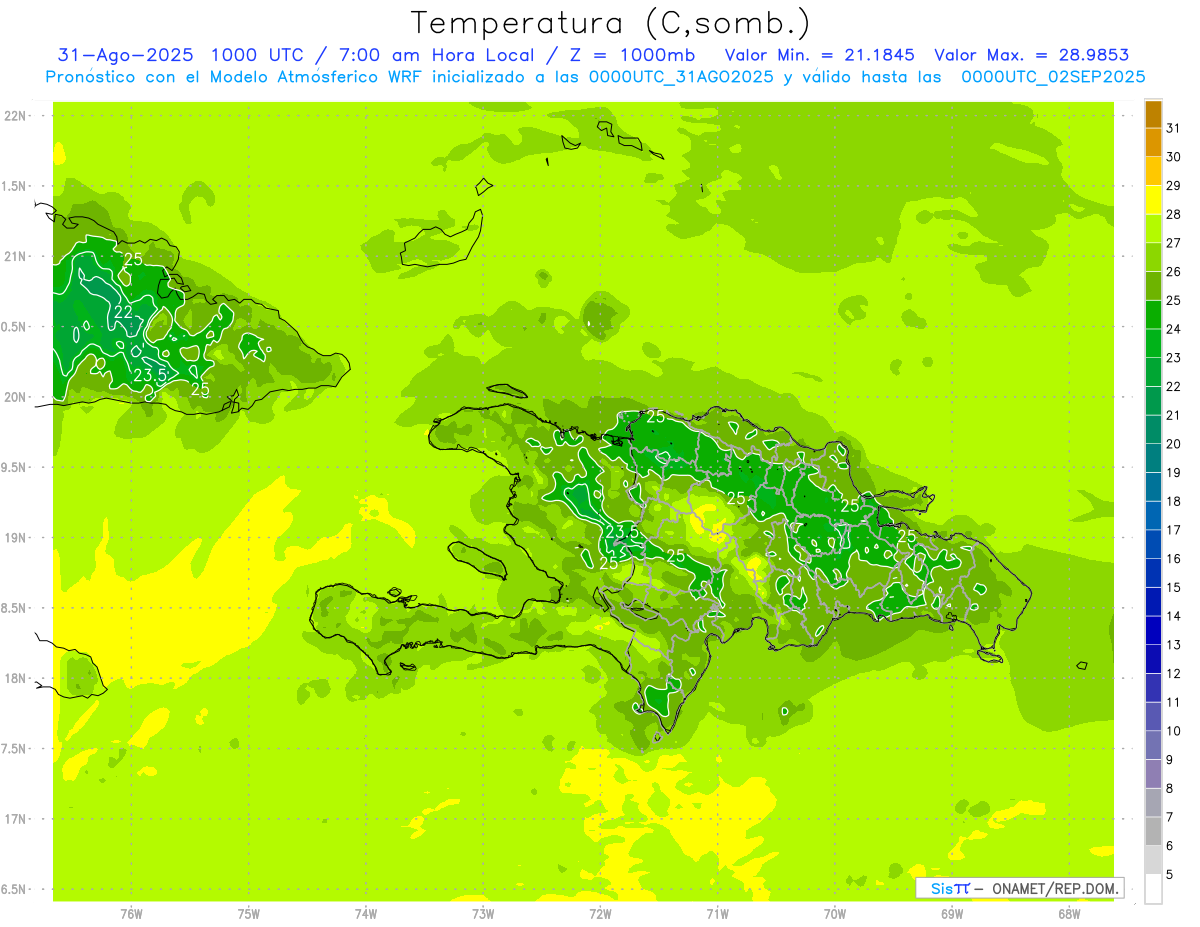Select legend value '16'
This screenshot has width=1200, height=927.
1174,558
